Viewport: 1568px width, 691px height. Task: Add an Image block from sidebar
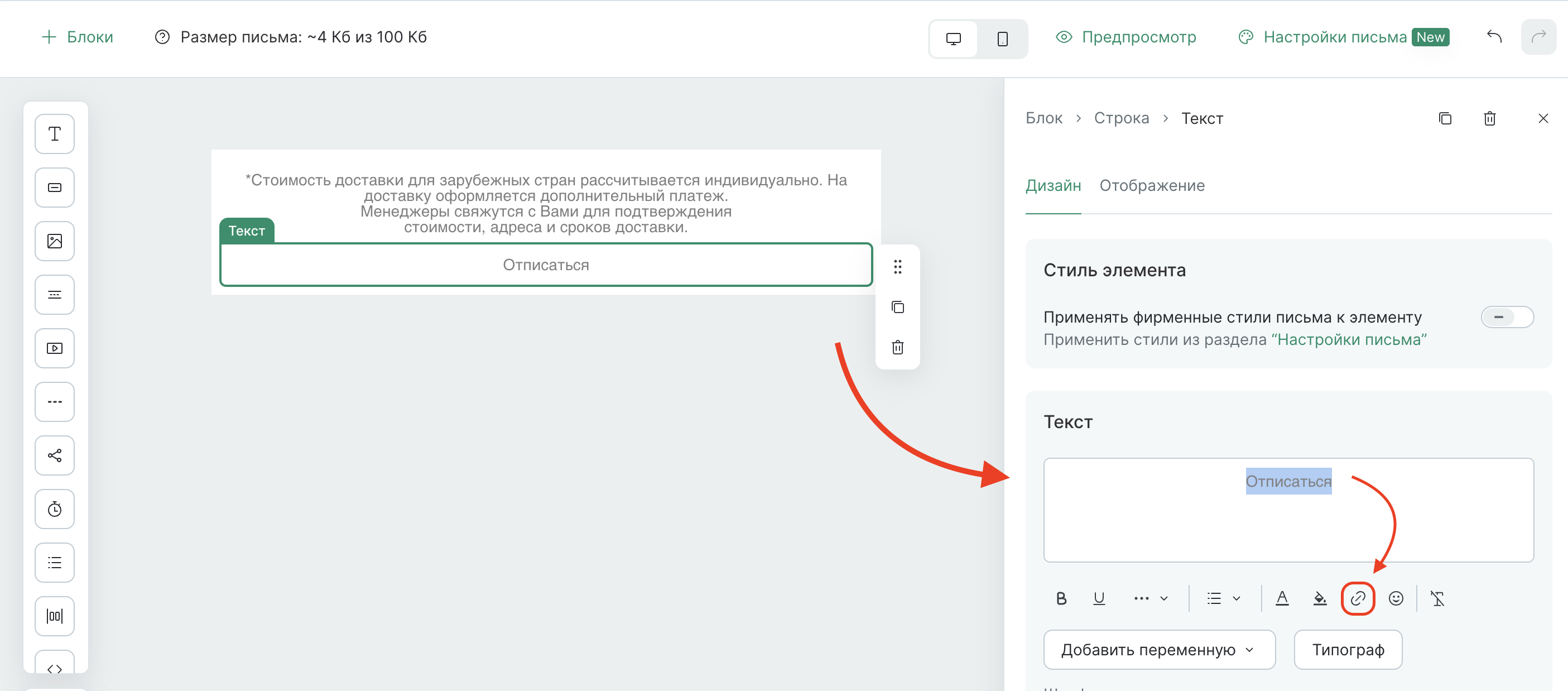pos(55,241)
